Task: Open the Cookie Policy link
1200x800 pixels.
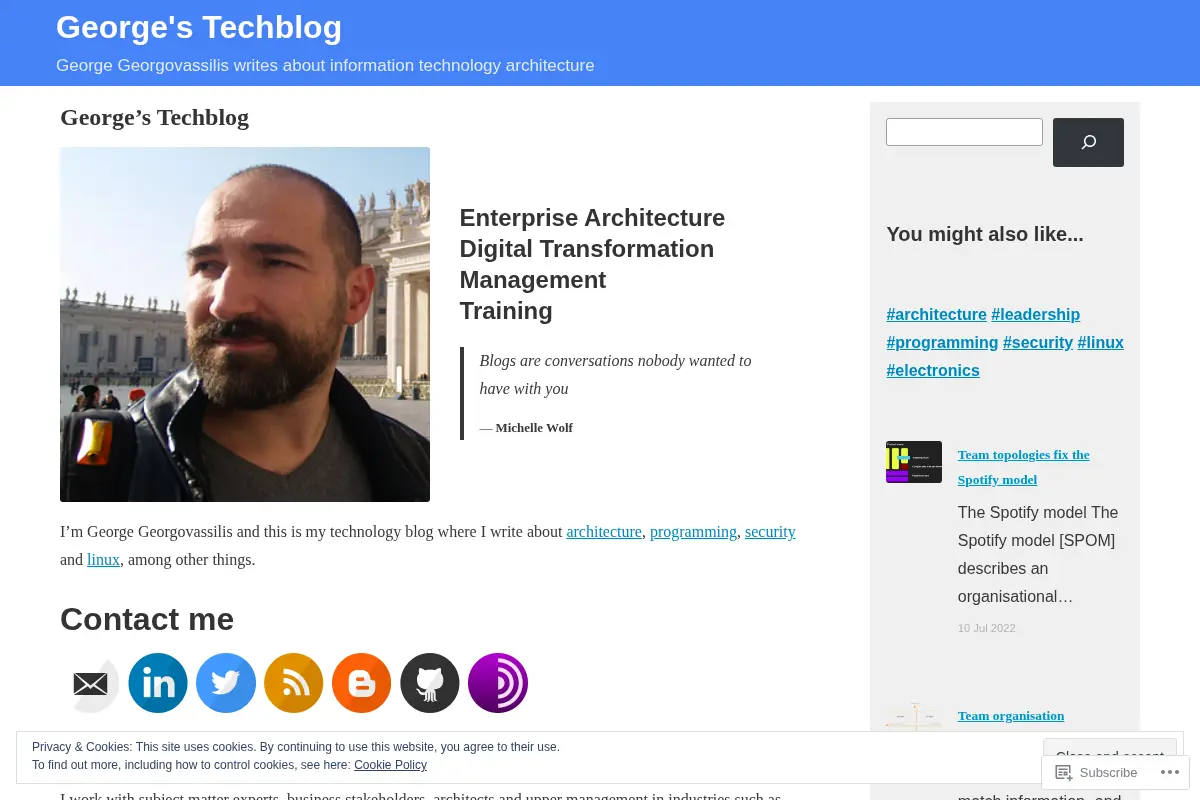Action: pyautogui.click(x=390, y=765)
